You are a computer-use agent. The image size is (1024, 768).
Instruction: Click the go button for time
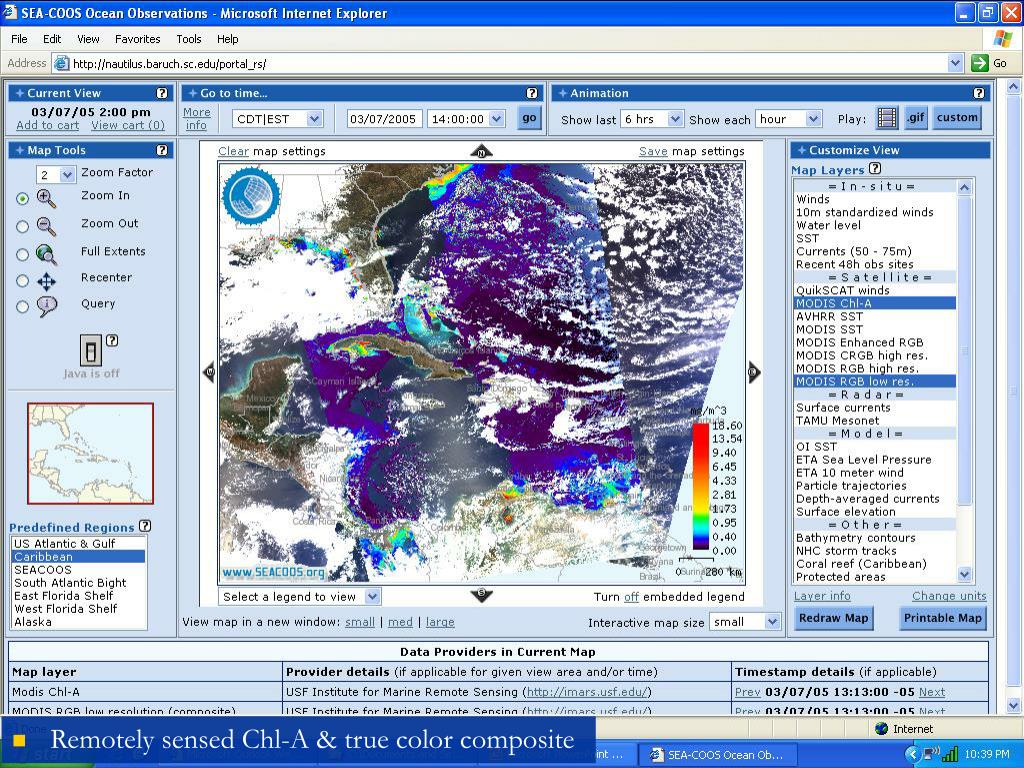point(529,118)
